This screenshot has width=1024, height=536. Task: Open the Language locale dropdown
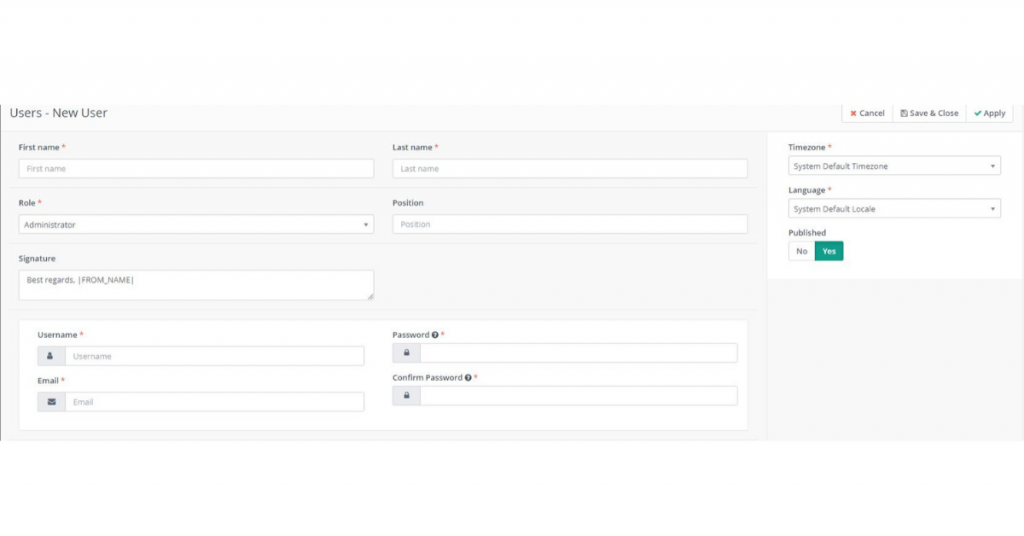pos(894,209)
